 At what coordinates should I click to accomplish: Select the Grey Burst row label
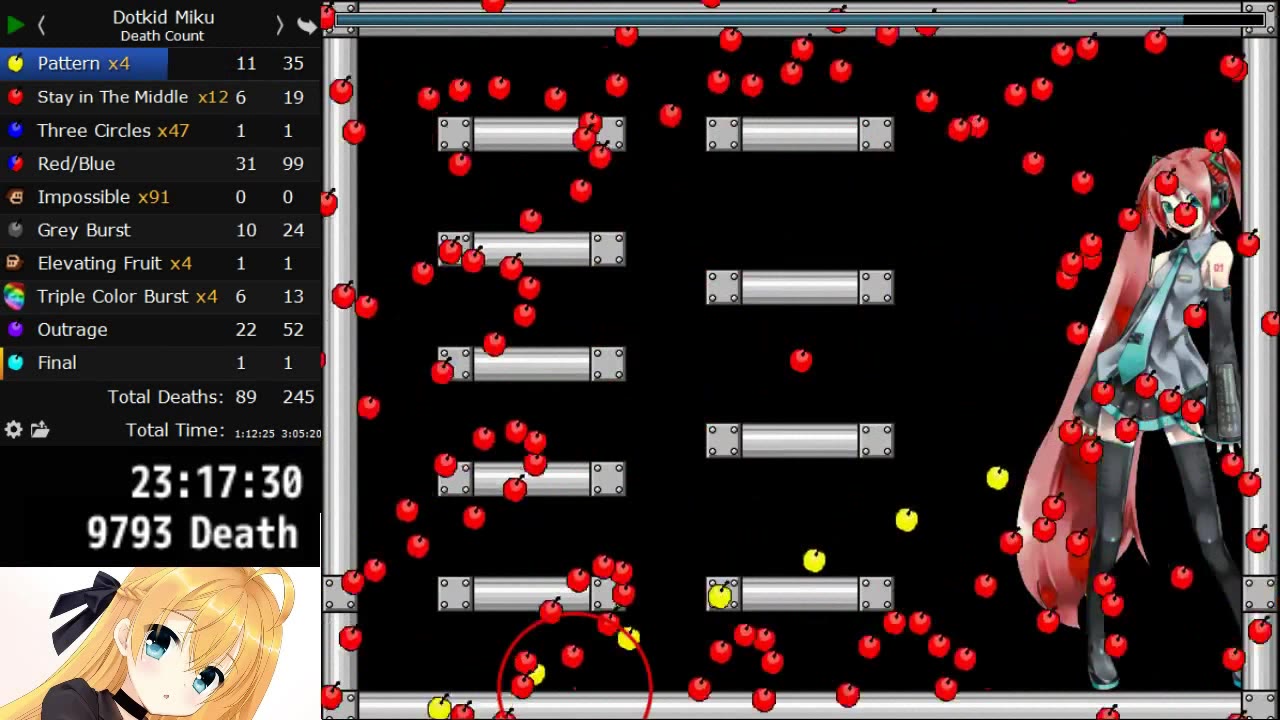[84, 230]
